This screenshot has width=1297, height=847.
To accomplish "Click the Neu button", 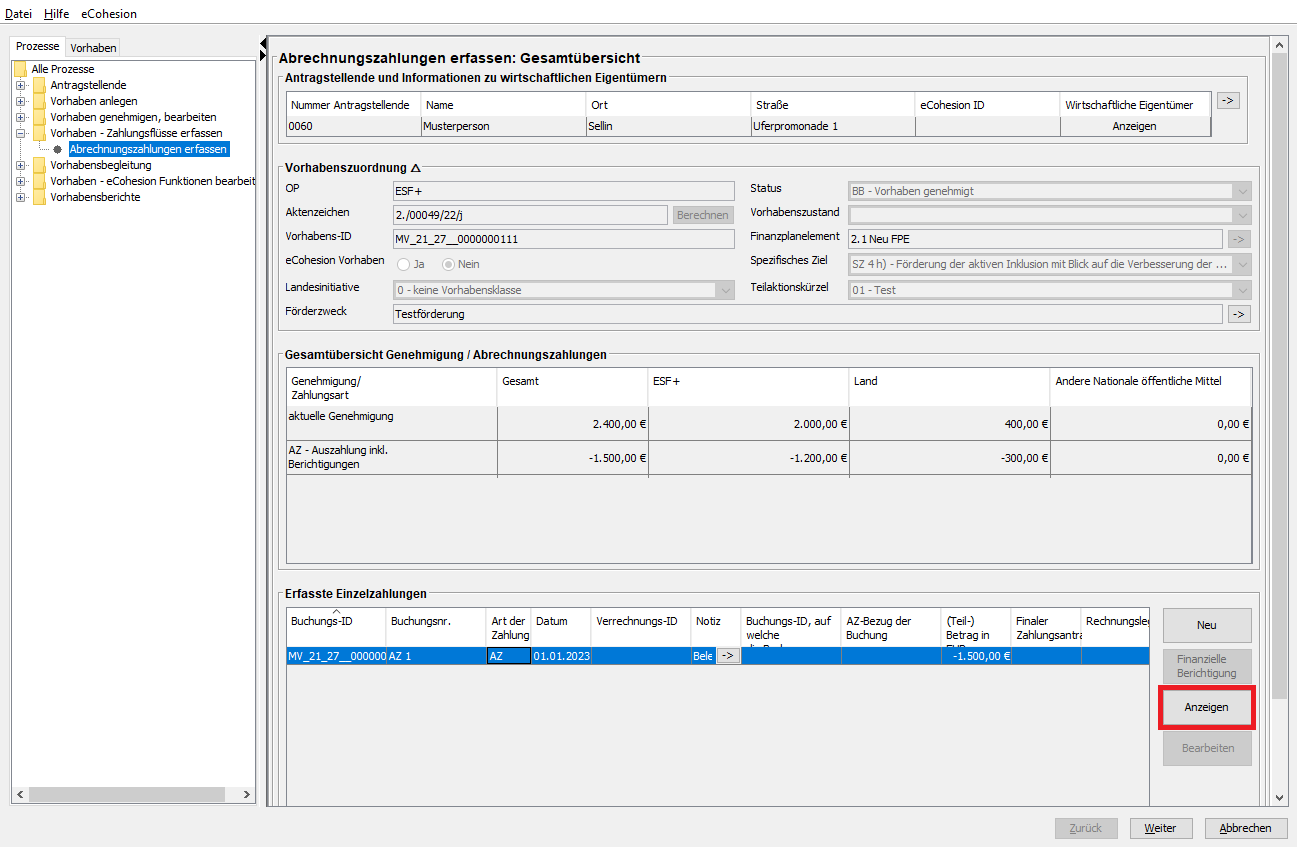I will (x=1206, y=625).
